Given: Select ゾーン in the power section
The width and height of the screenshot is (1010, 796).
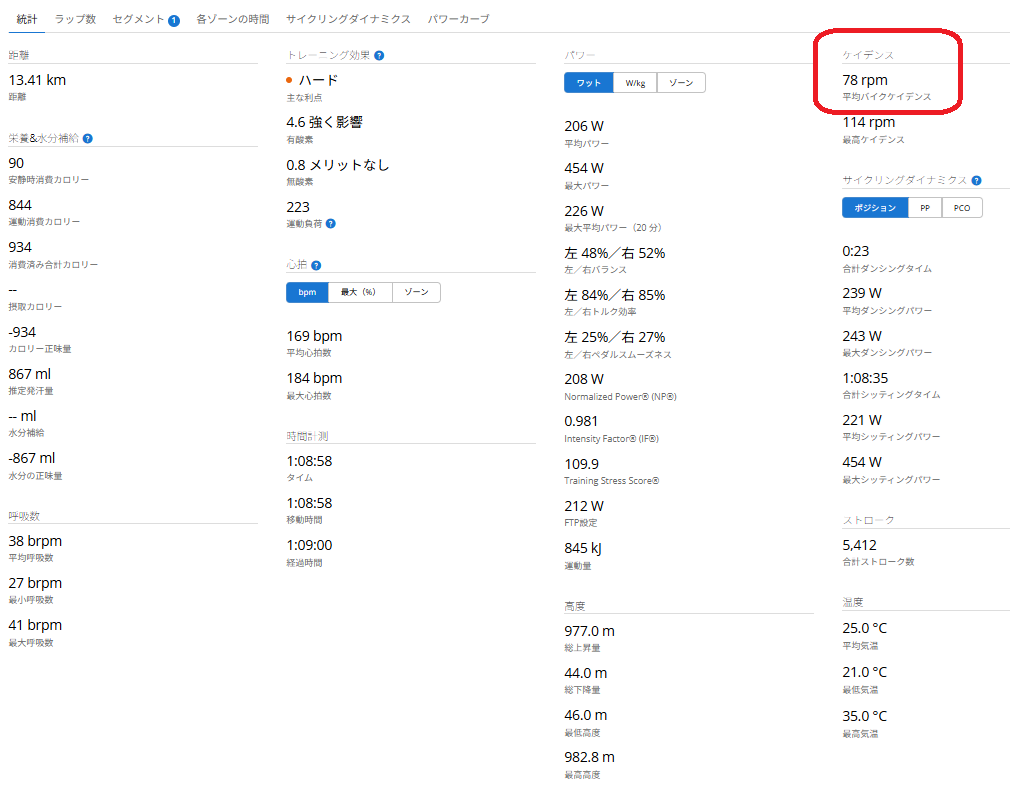Looking at the screenshot, I should pyautogui.click(x=681, y=83).
